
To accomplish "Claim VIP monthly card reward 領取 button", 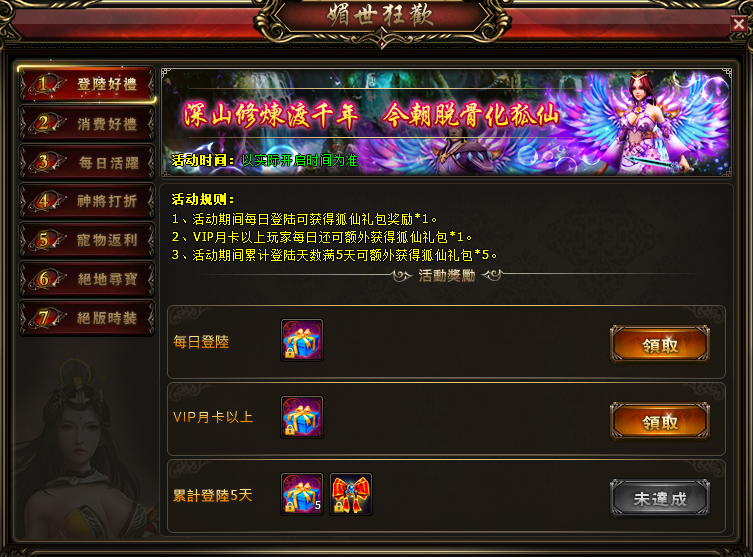I will coord(660,422).
